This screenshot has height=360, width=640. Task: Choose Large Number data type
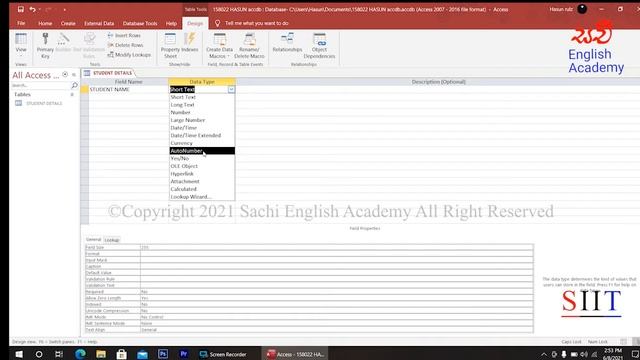pos(202,120)
